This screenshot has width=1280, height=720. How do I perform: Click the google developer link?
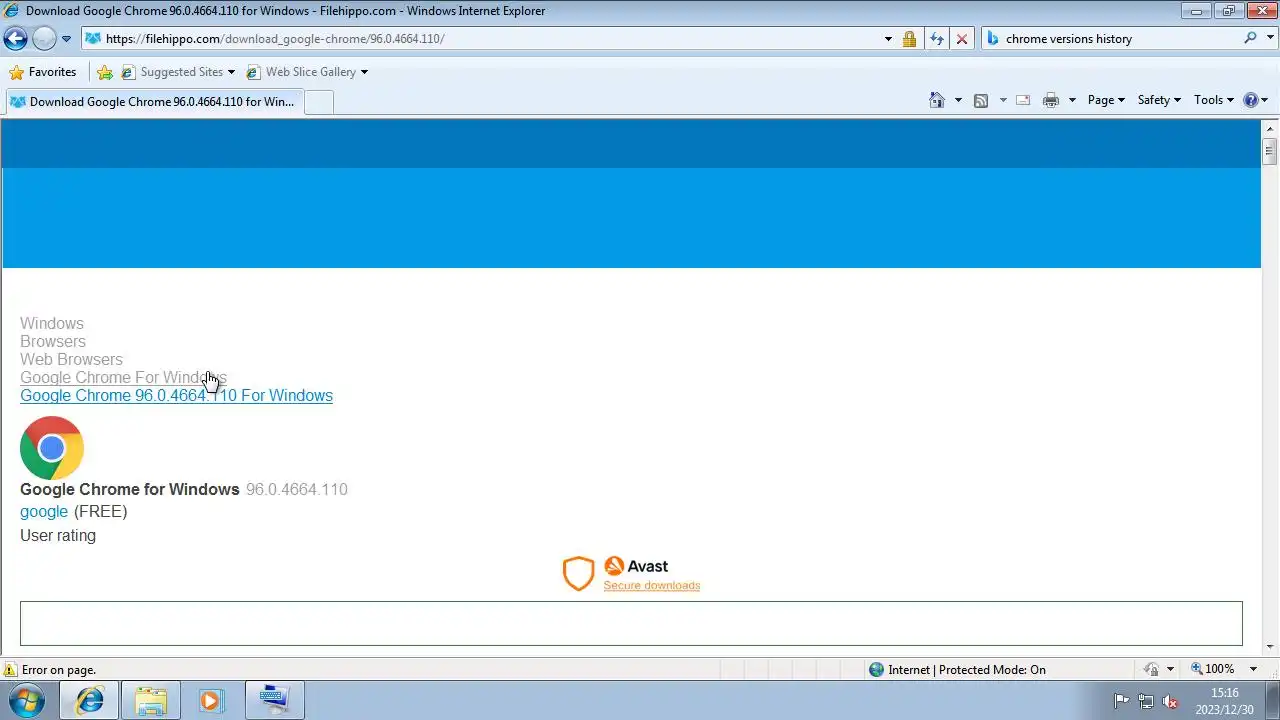click(x=44, y=511)
